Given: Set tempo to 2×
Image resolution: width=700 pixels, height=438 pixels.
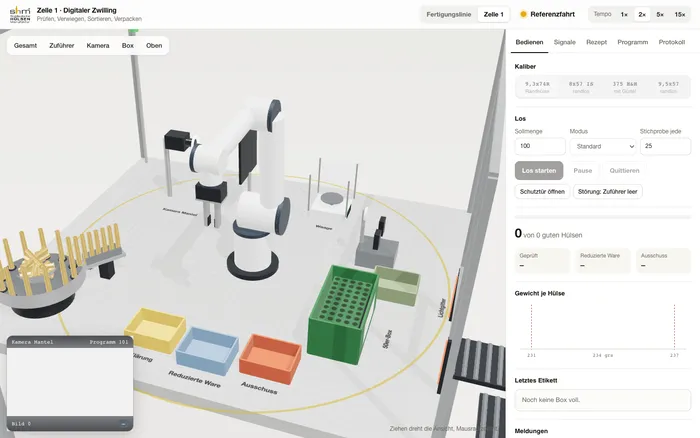Looking at the screenshot, I should pyautogui.click(x=642, y=14).
